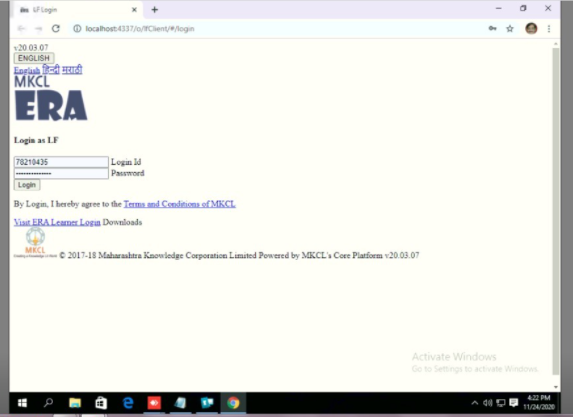Viewport: 573px width, 417px height.
Task: Focus the Password input field
Action: (61, 173)
